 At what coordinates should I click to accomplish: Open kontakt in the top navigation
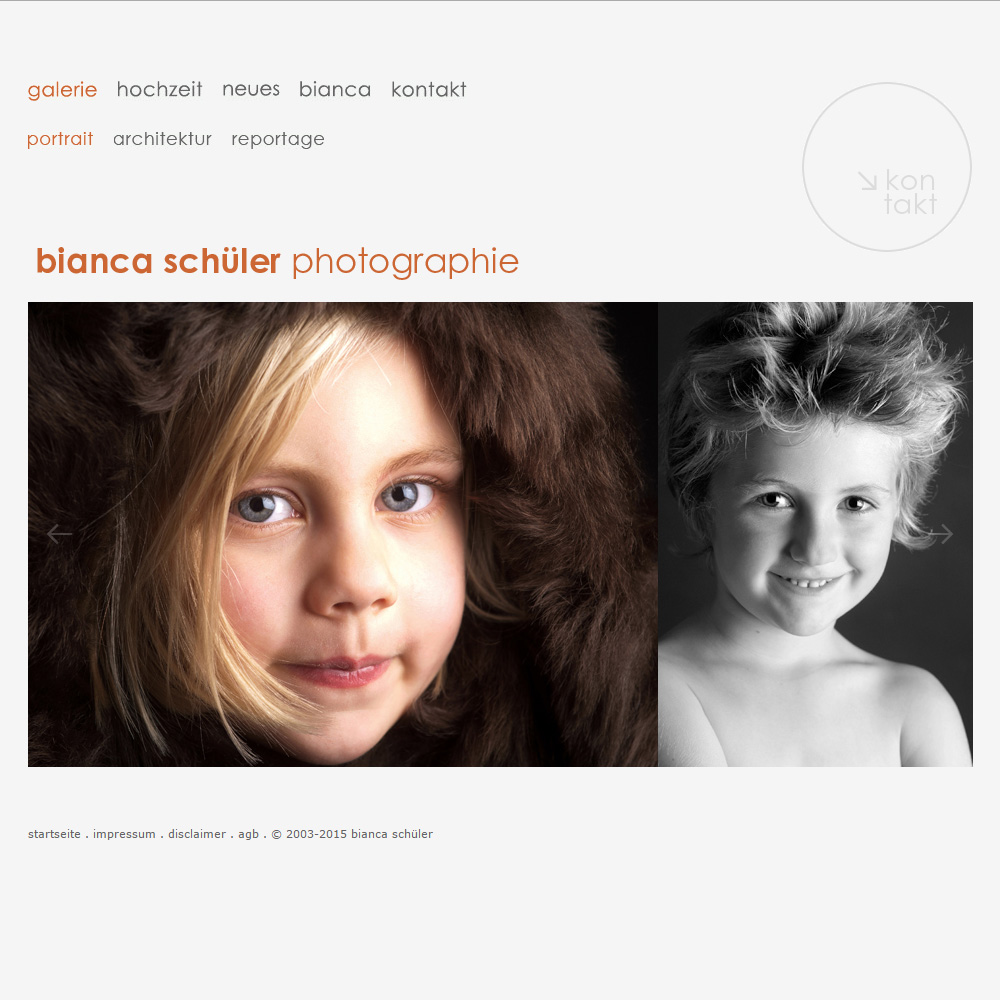pyautogui.click(x=429, y=89)
